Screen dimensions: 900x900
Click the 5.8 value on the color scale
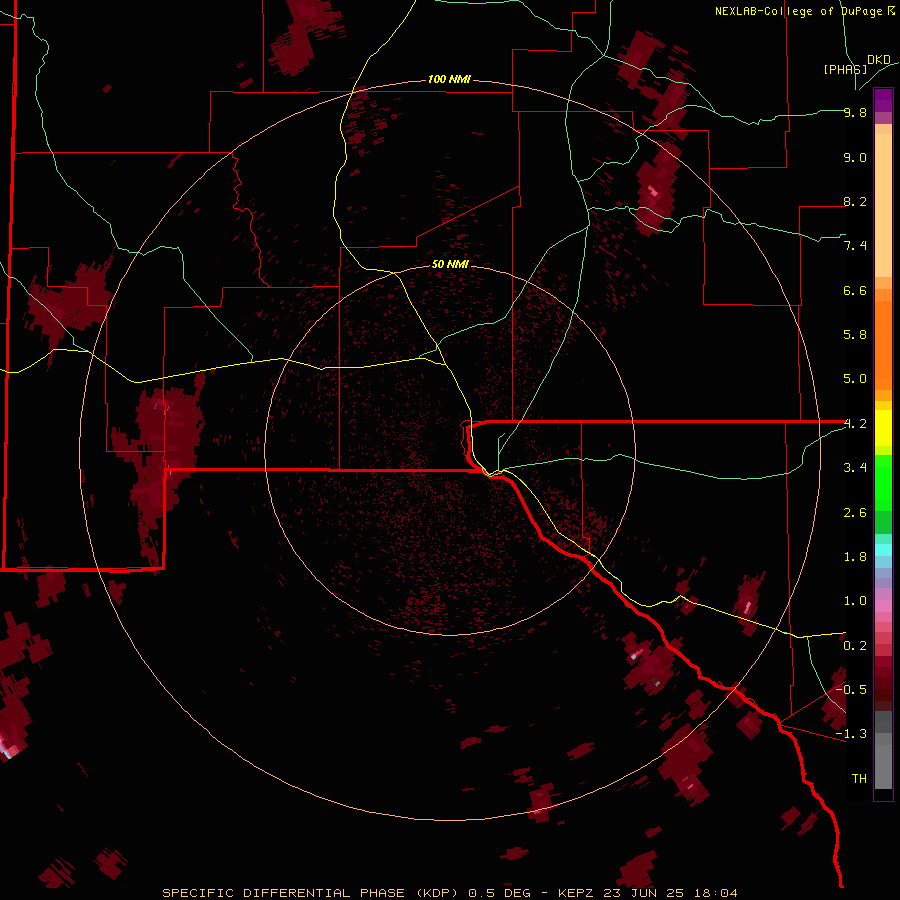(855, 335)
